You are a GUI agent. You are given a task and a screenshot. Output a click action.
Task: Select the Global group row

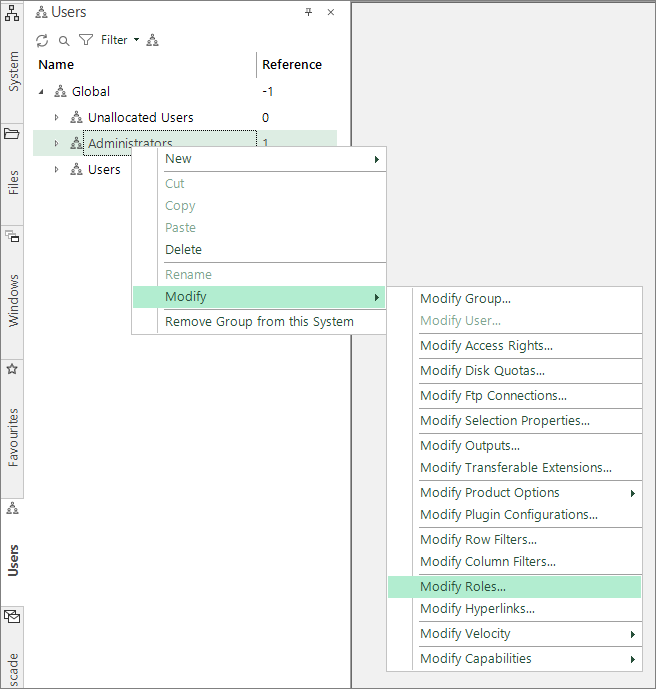point(185,91)
